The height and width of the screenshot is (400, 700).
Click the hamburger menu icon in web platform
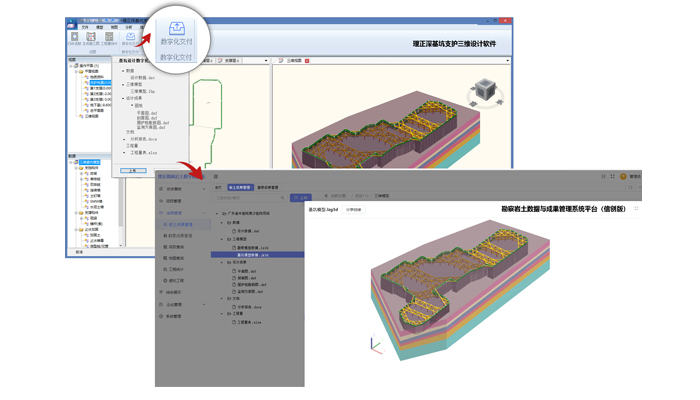pos(215,177)
